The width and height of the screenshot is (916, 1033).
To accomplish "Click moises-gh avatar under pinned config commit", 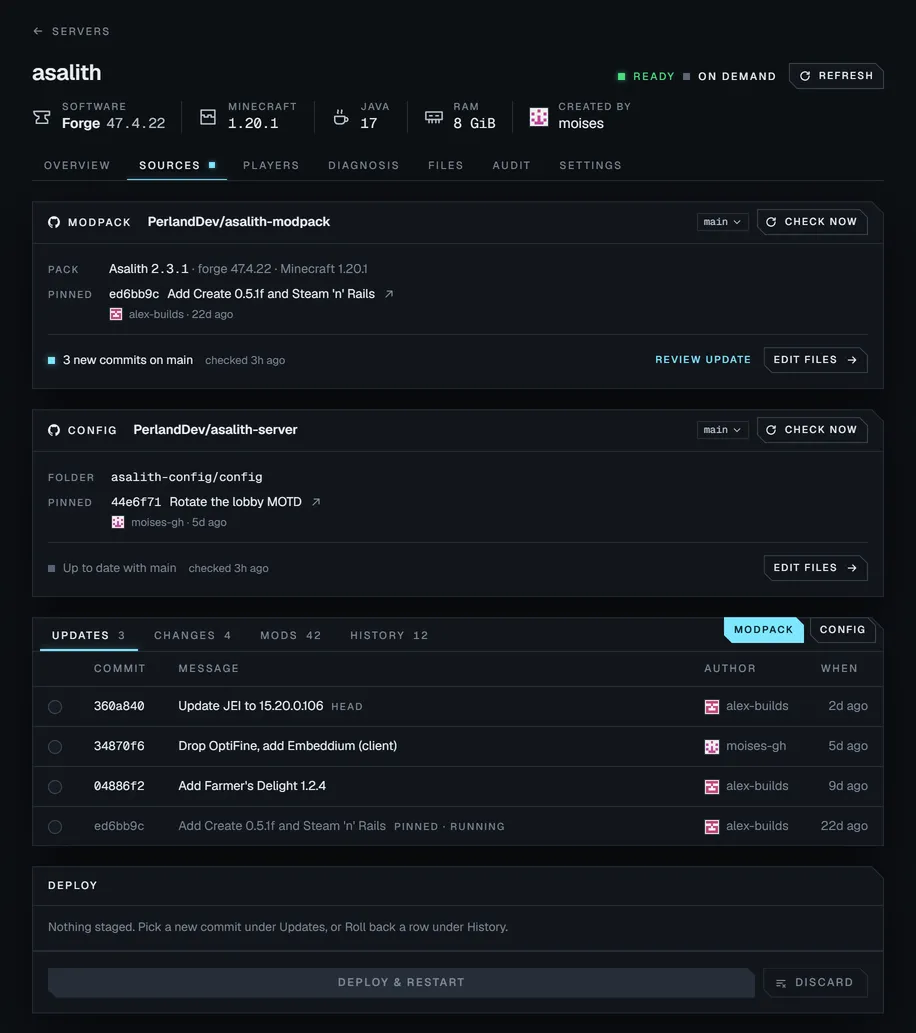I will click(118, 522).
